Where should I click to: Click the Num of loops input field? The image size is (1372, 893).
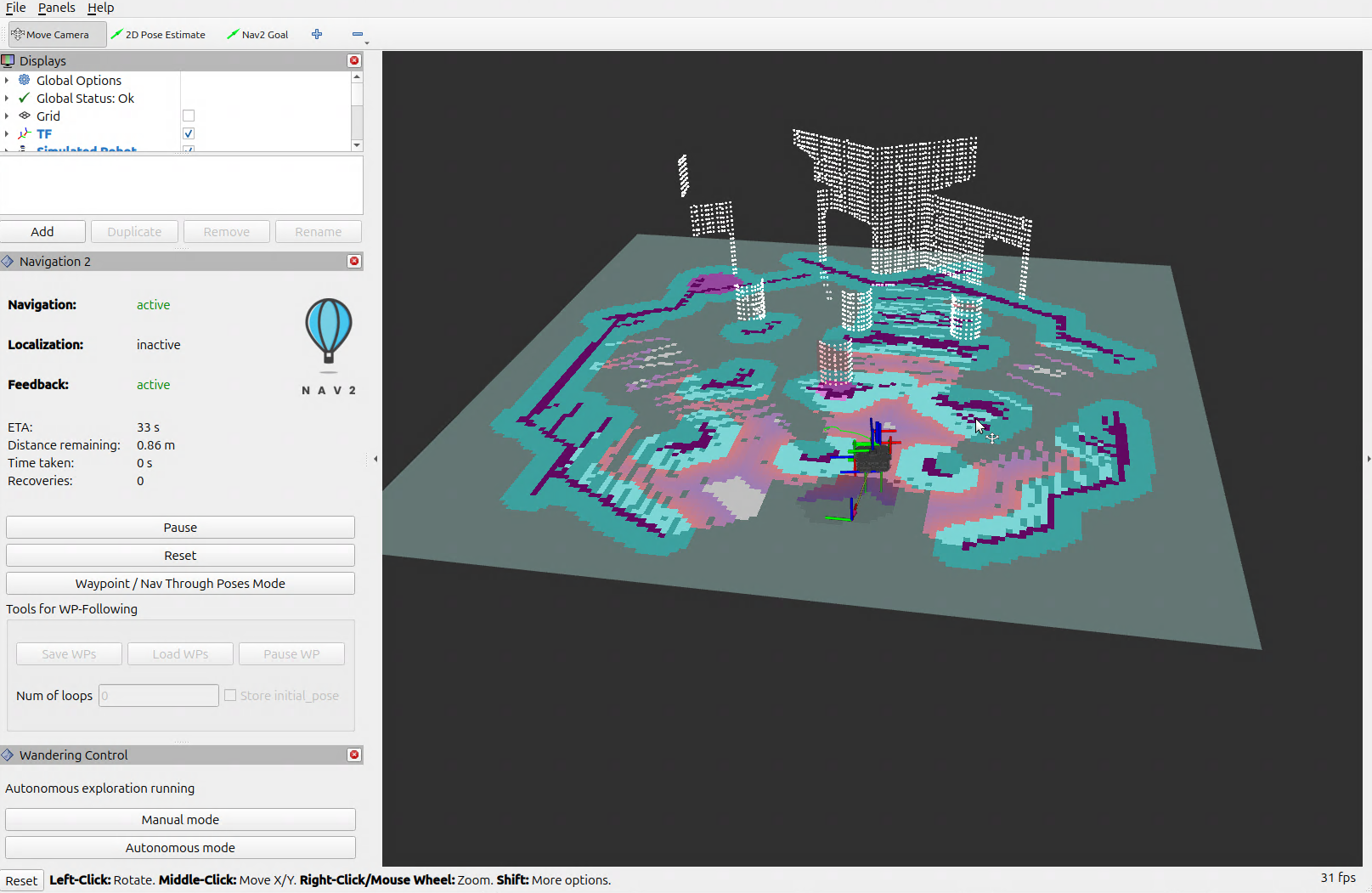158,695
